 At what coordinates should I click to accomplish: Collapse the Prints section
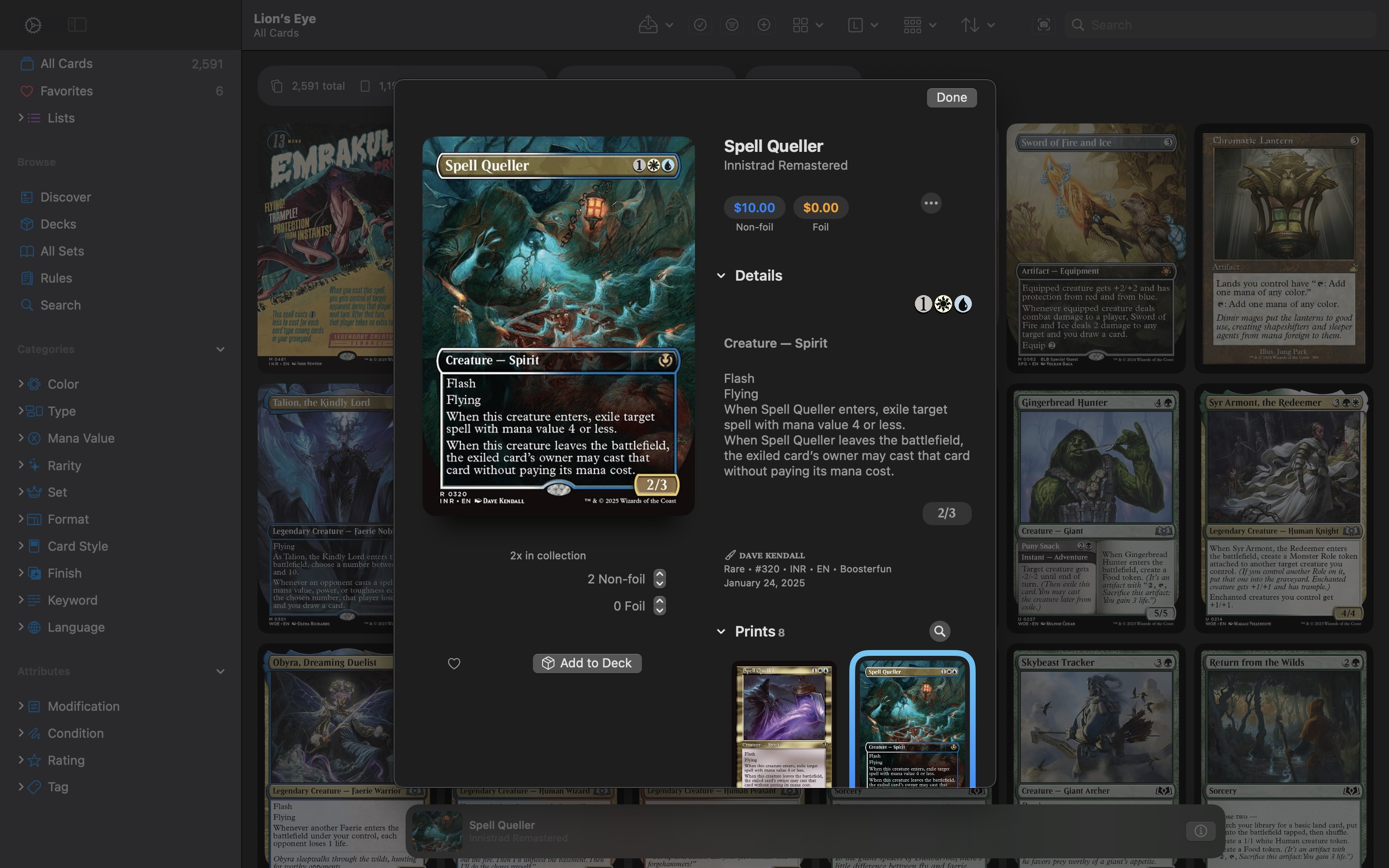[x=721, y=632]
